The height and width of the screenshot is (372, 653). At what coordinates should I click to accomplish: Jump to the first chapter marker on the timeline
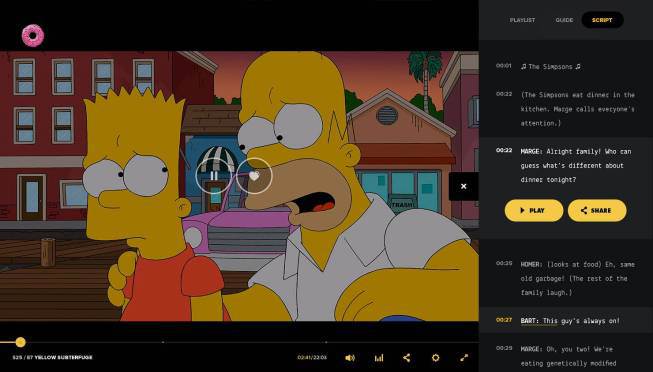tap(163, 342)
